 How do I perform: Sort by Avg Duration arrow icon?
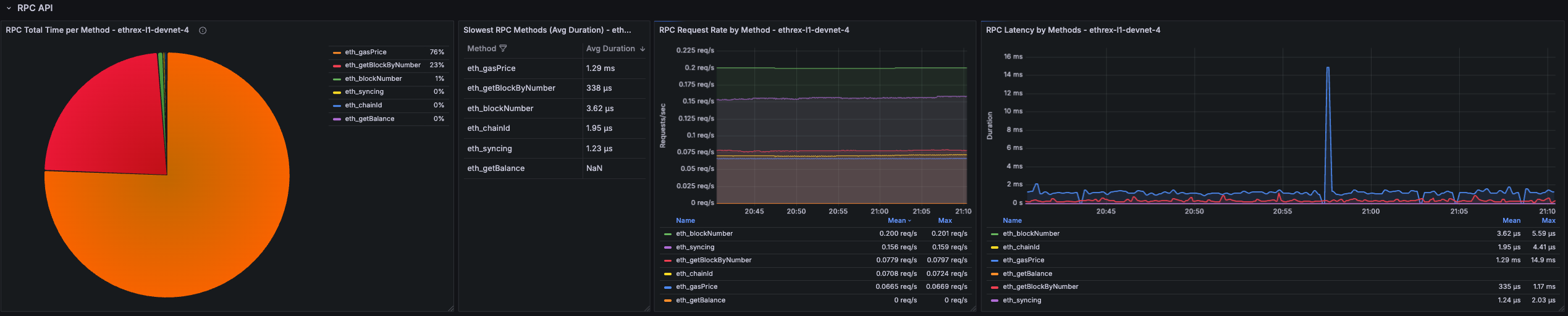point(643,49)
